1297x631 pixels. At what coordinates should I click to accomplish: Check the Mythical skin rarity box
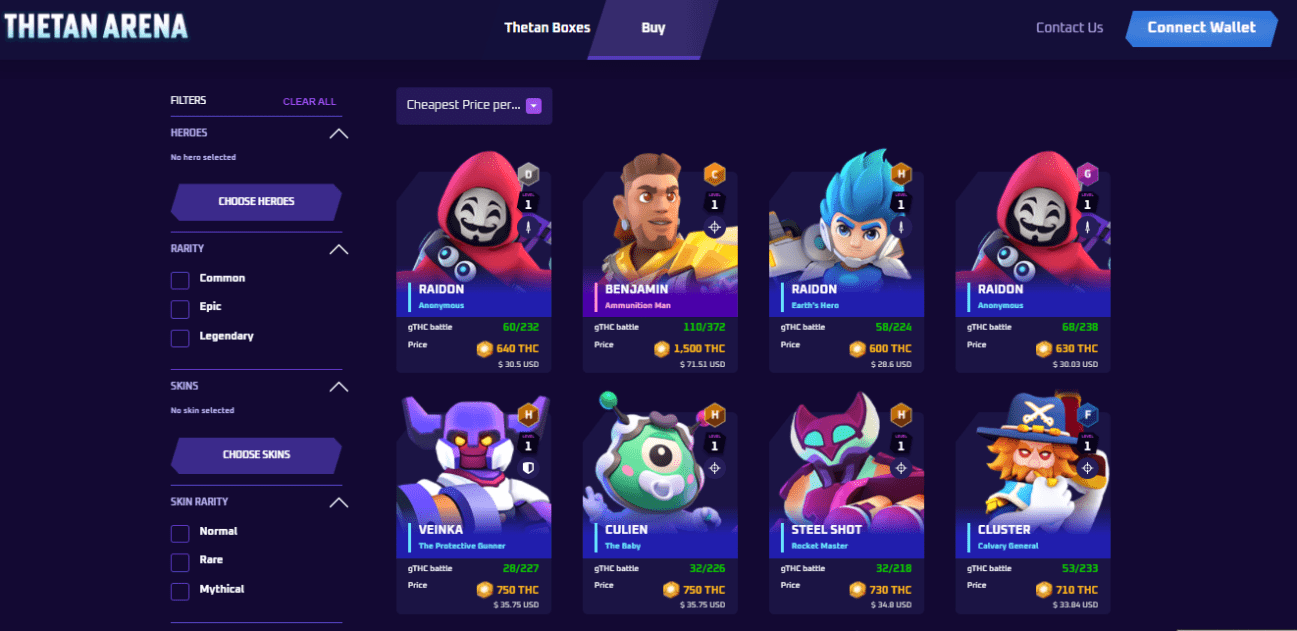click(180, 591)
